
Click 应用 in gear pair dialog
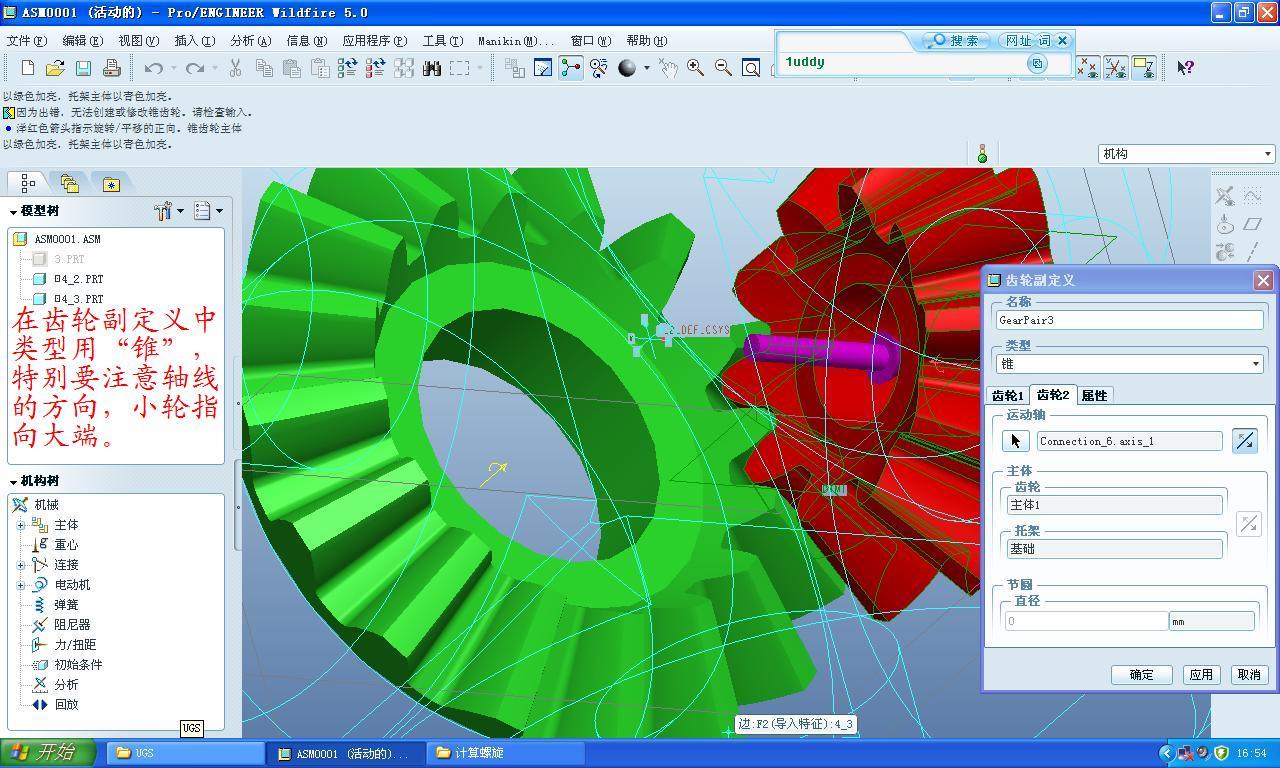coord(1201,675)
